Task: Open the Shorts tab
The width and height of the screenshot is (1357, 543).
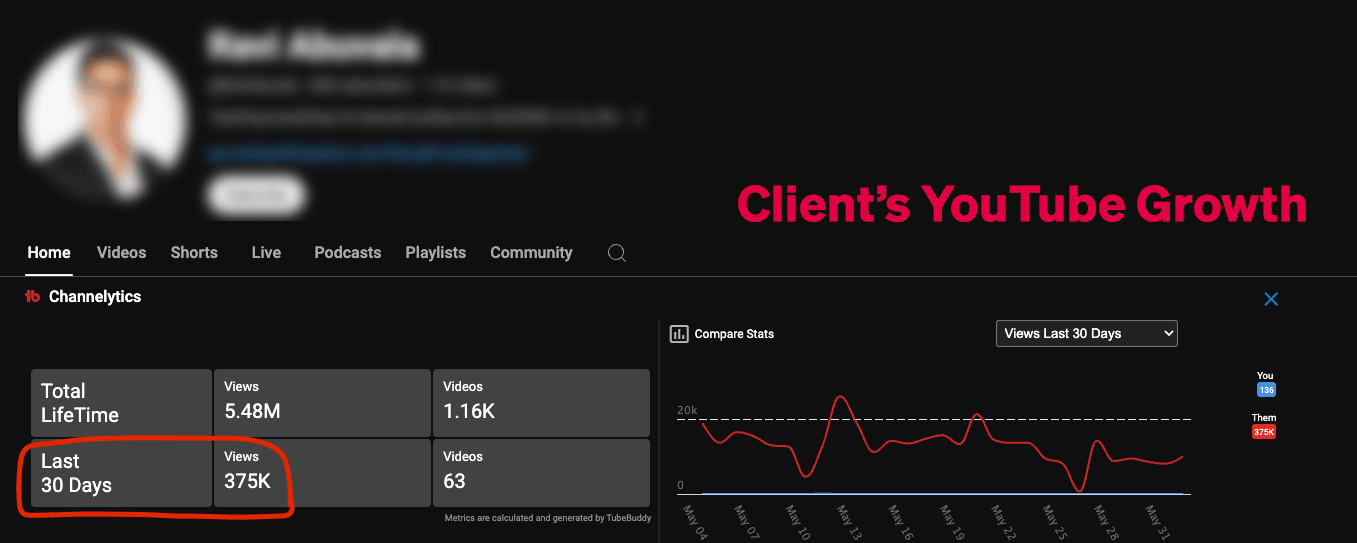Action: pos(194,253)
